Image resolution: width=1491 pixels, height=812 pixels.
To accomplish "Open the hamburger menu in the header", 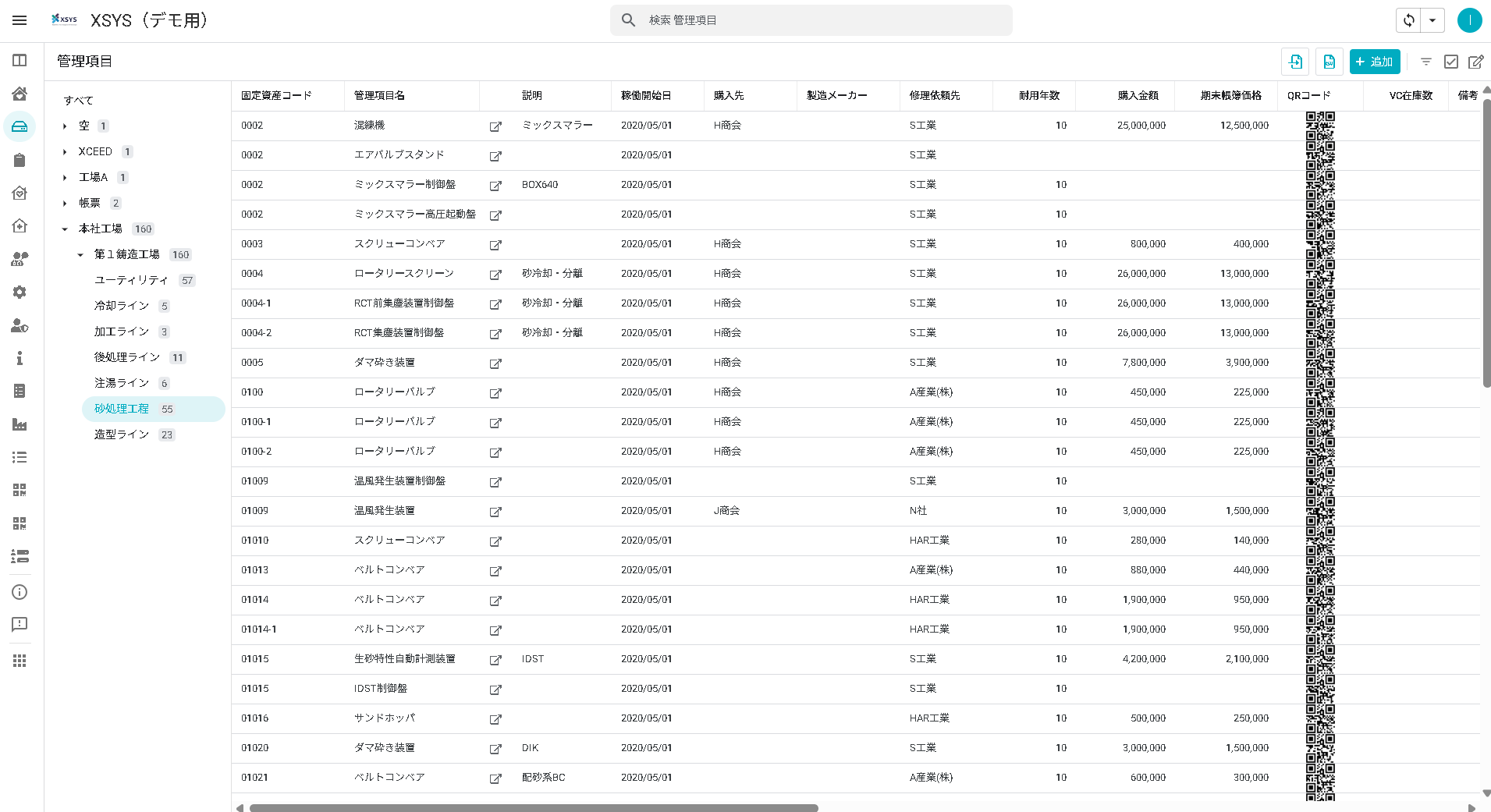I will (20, 20).
